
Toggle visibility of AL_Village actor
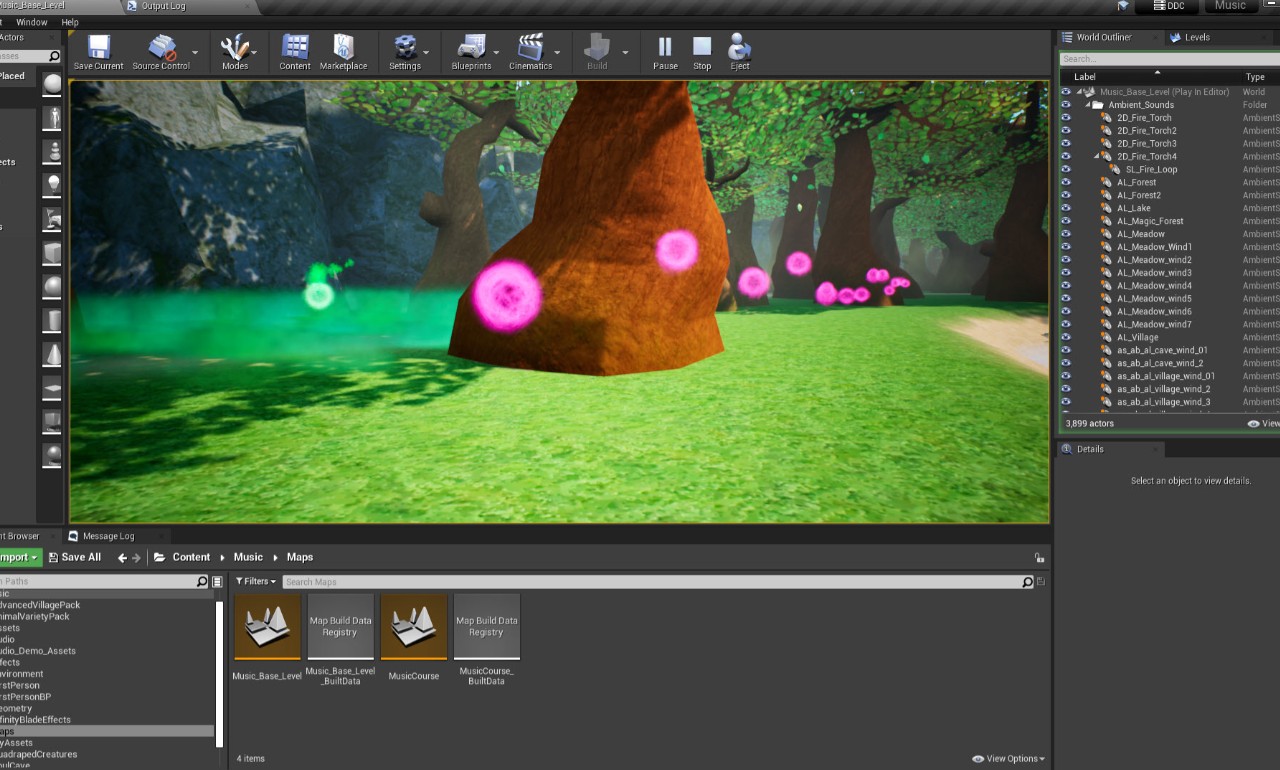point(1065,337)
